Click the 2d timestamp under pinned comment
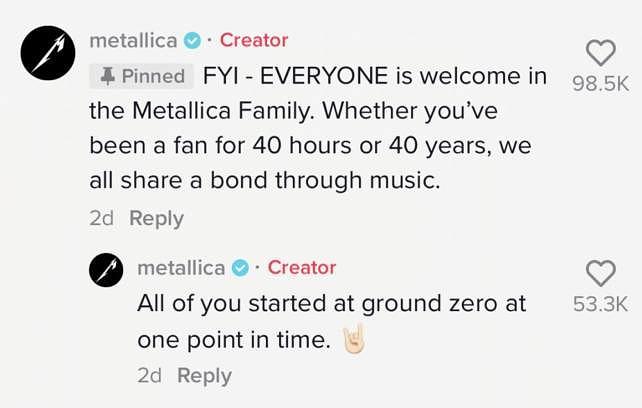The width and height of the screenshot is (642, 408). coord(102,218)
